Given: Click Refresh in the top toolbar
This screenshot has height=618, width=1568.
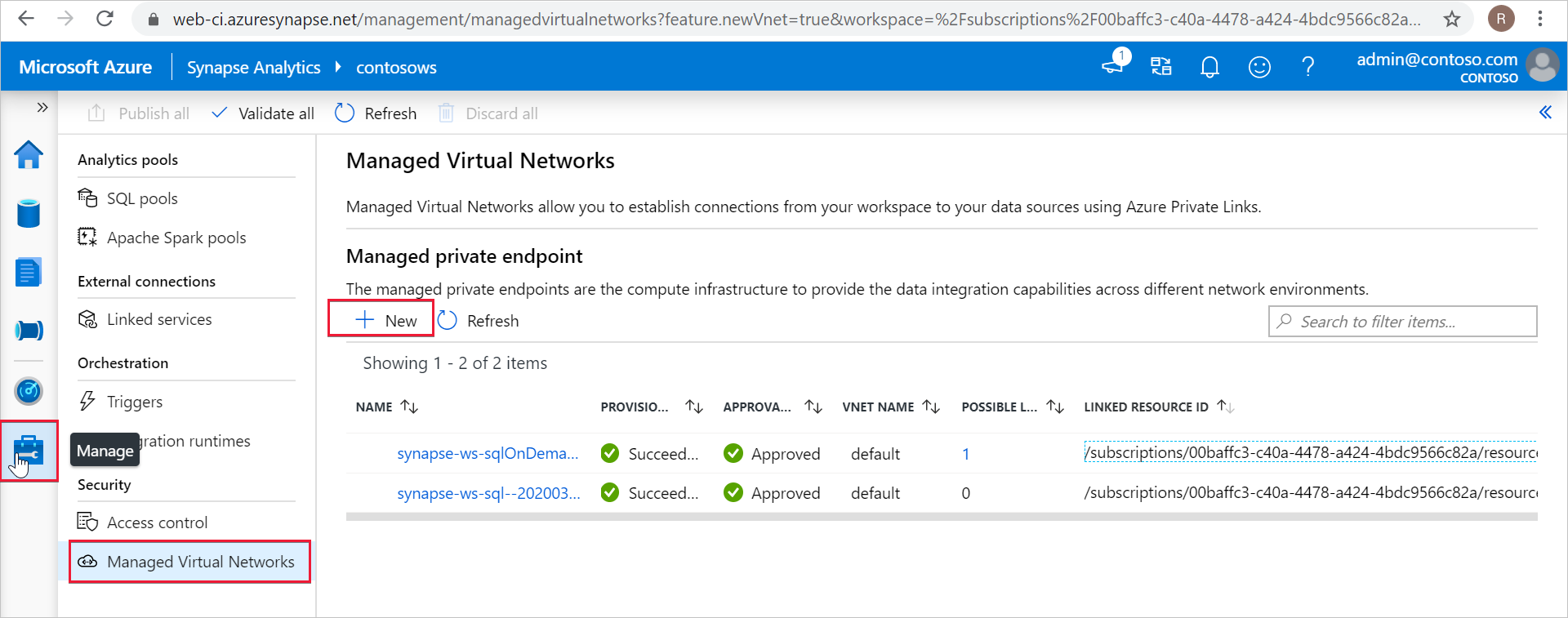Looking at the screenshot, I should [x=376, y=113].
